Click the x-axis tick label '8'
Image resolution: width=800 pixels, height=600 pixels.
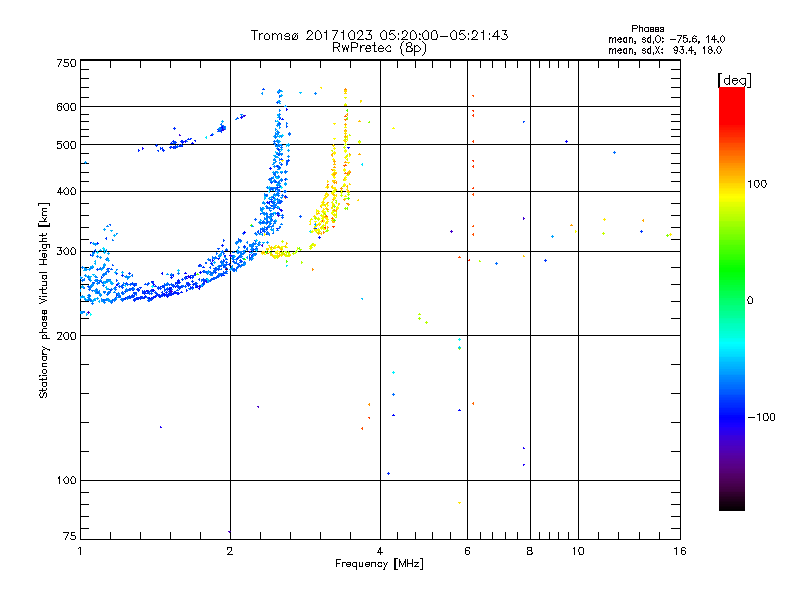pos(530,551)
